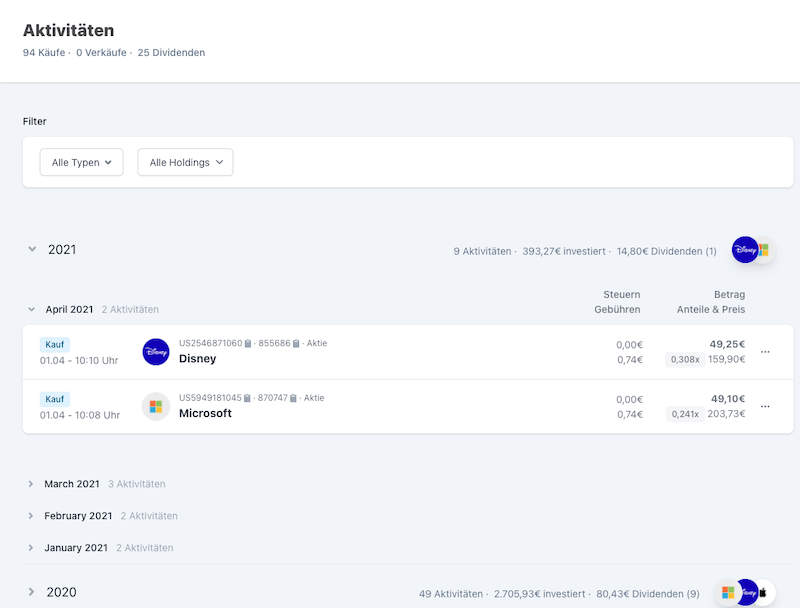The height and width of the screenshot is (608, 800).
Task: Open the Alle Holdings filter dropdown
Action: coord(185,162)
